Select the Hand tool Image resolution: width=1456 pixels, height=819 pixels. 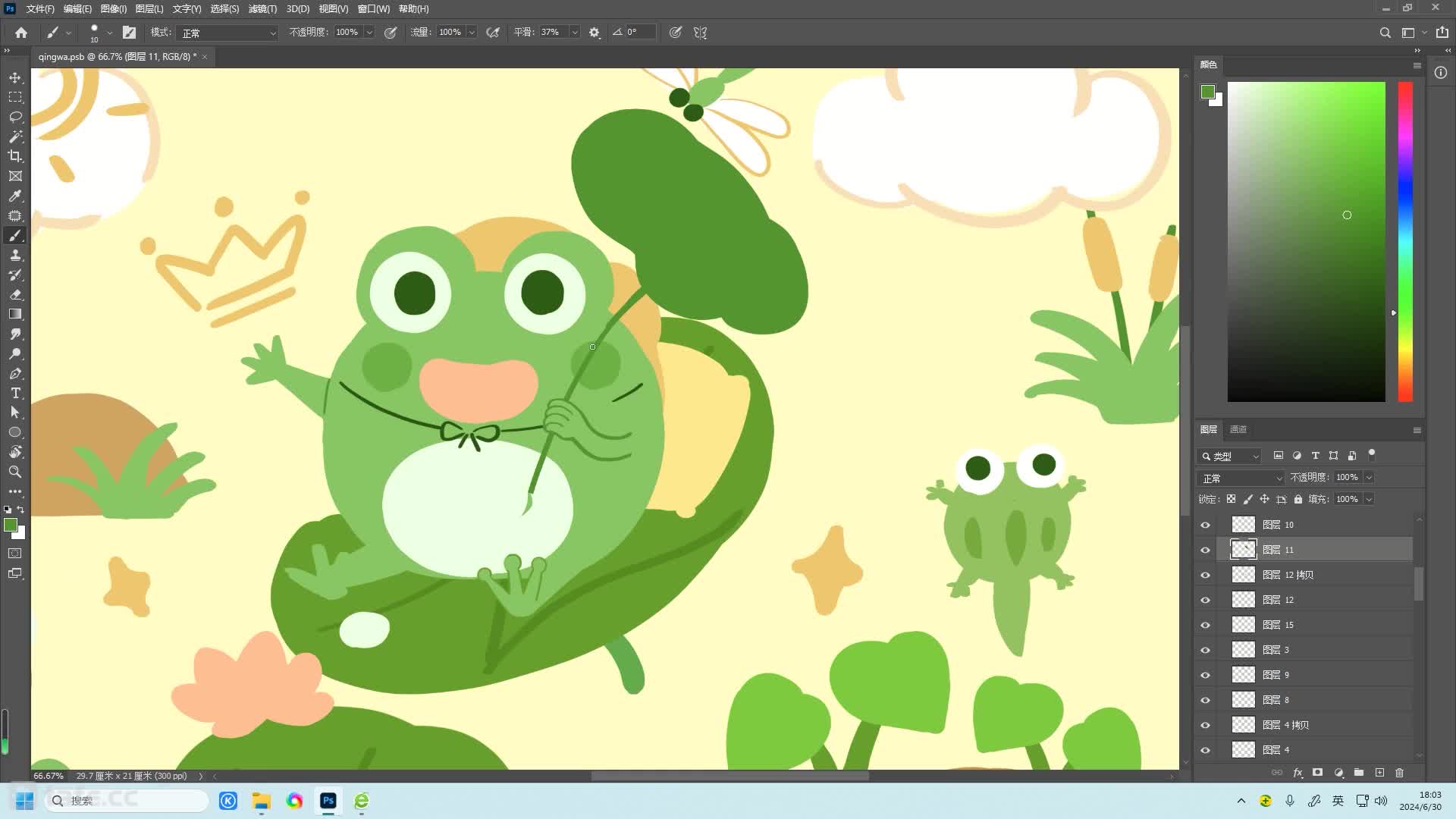pos(15,452)
